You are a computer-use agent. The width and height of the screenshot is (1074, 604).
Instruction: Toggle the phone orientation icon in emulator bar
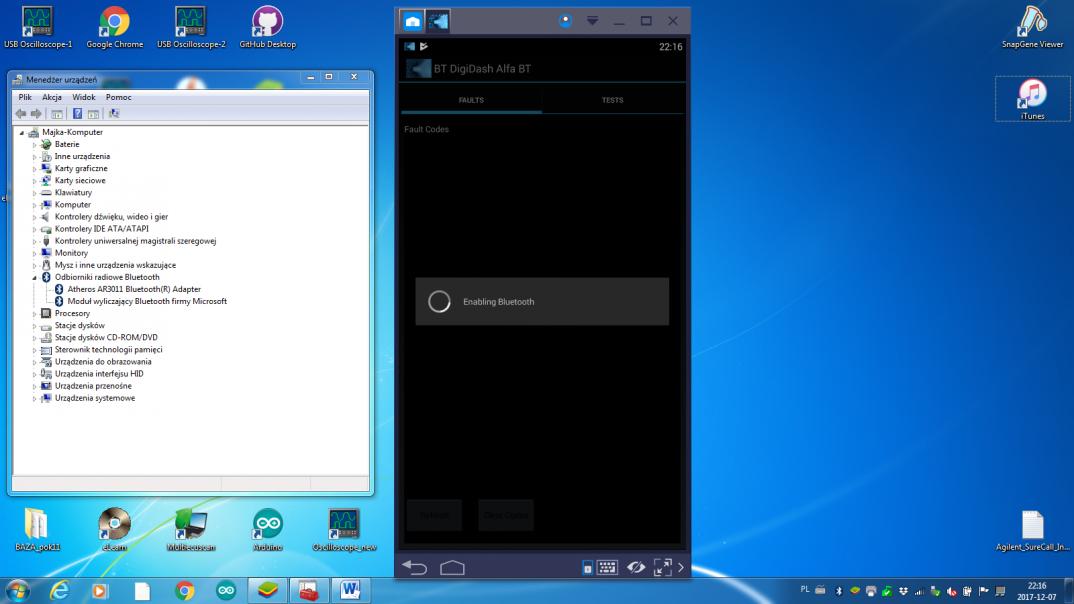[x=588, y=568]
